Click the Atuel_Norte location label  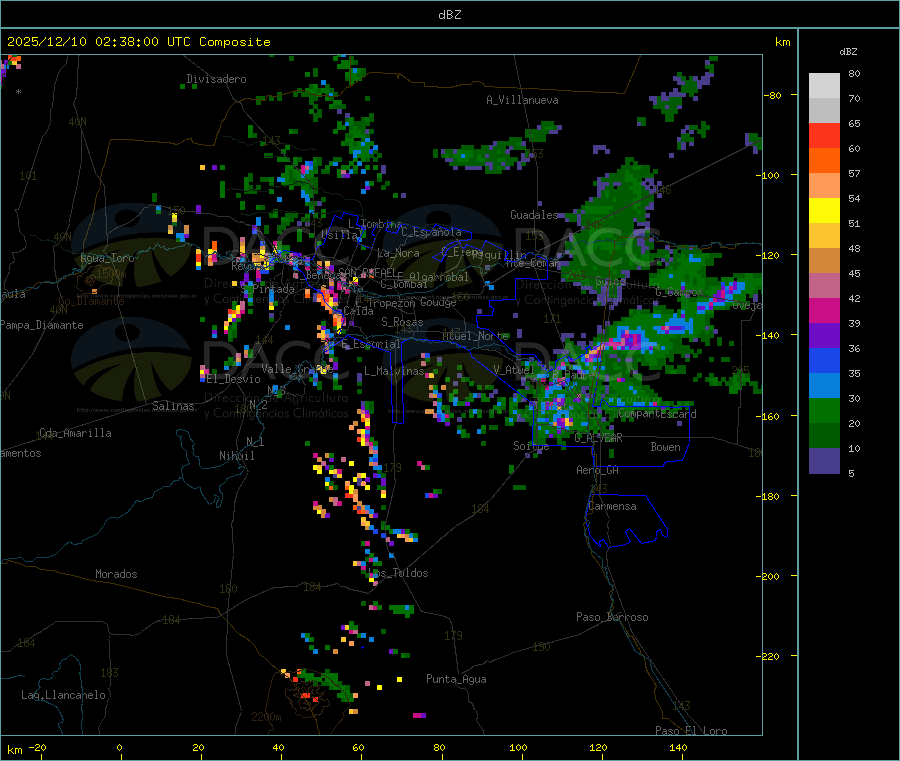[x=476, y=336]
